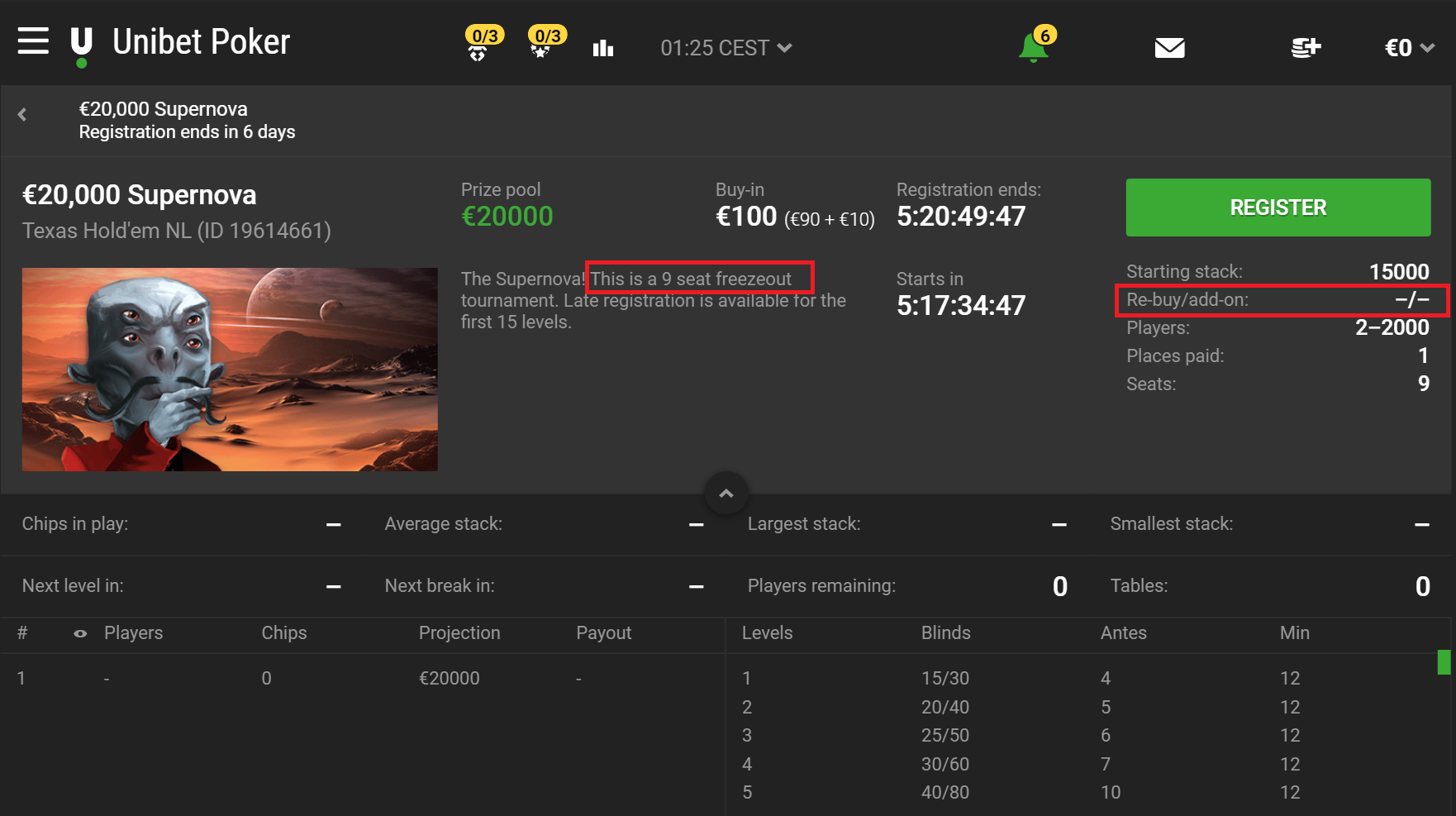
Task: Click the Payout column header
Action: point(603,632)
